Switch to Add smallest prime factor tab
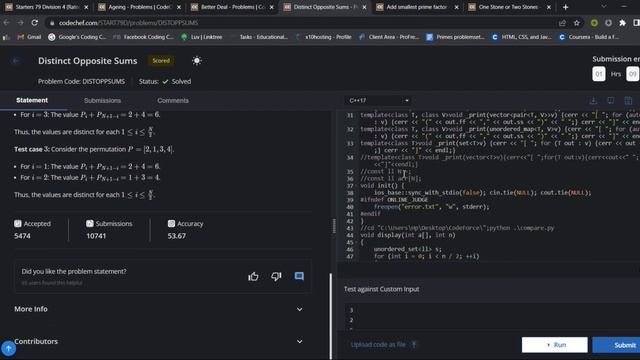The width and height of the screenshot is (640, 360). tap(416, 7)
